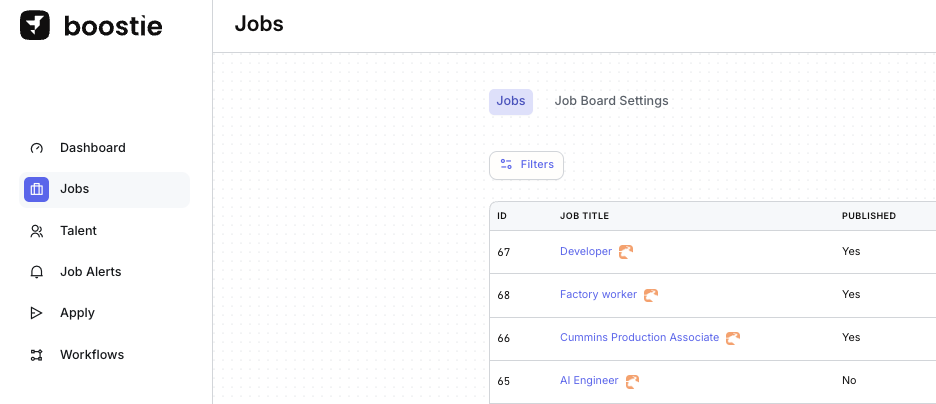Switch to Job Board Settings tab
The image size is (936, 404).
click(611, 101)
